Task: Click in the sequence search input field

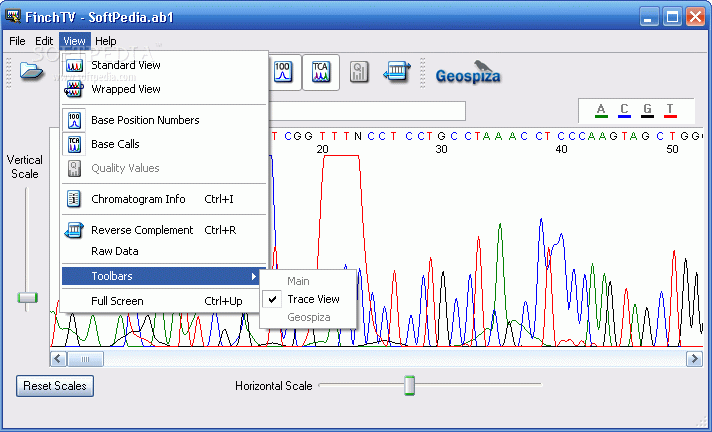Action: pyautogui.click(x=368, y=111)
